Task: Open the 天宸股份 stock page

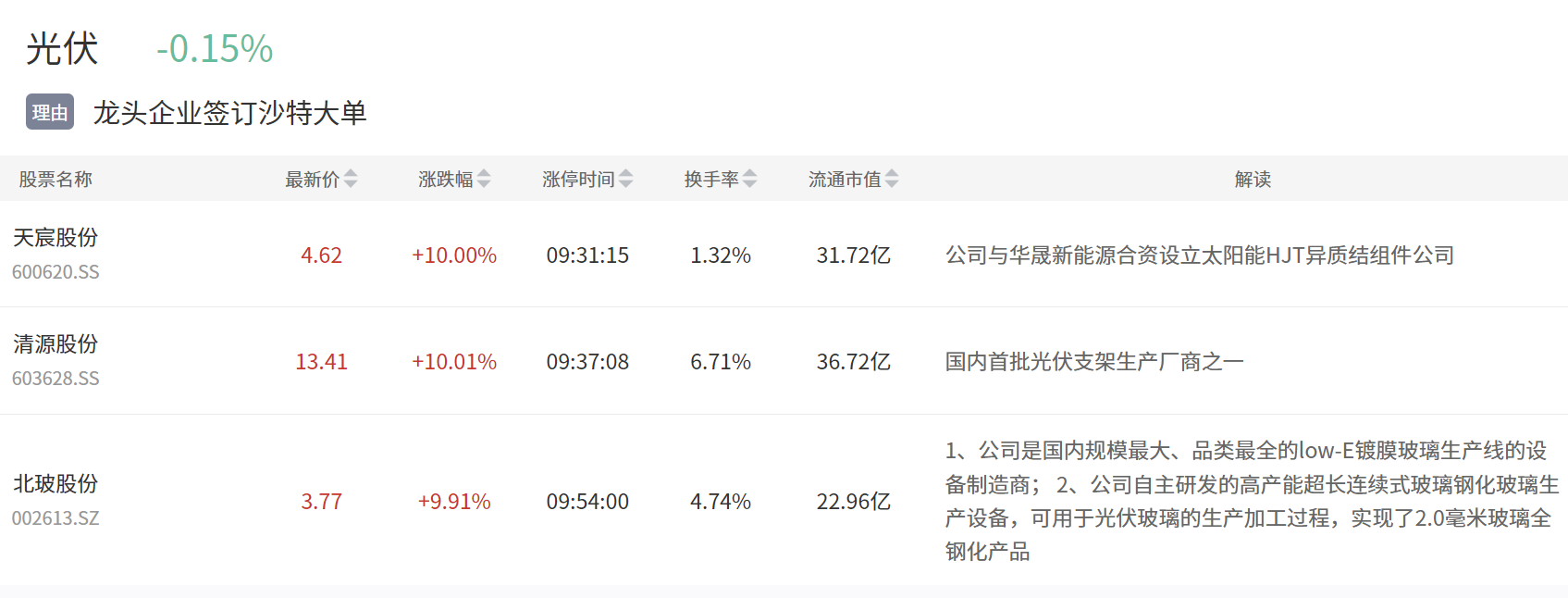Action: (x=56, y=238)
